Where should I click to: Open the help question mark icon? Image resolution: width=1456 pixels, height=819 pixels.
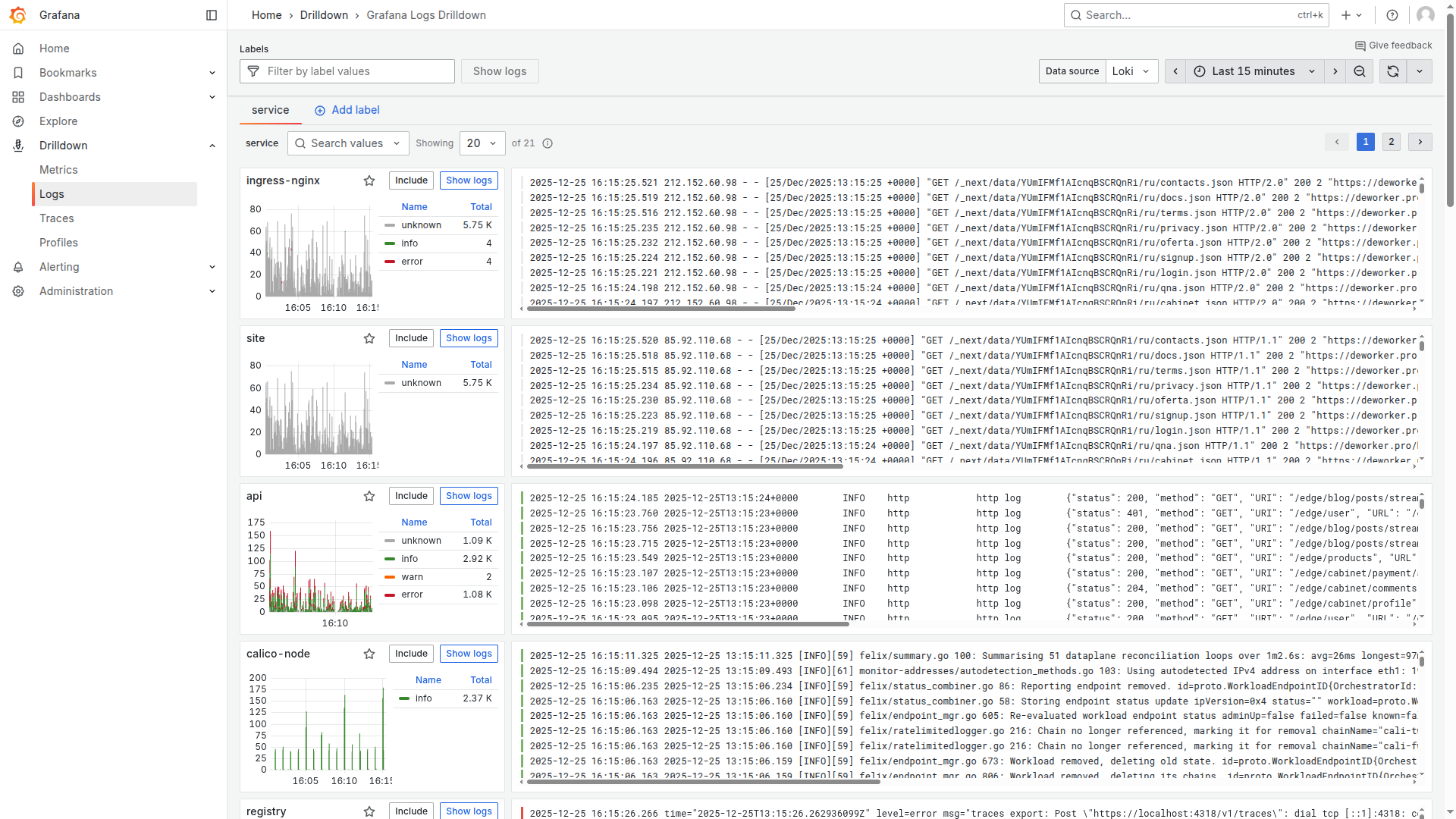tap(1392, 15)
